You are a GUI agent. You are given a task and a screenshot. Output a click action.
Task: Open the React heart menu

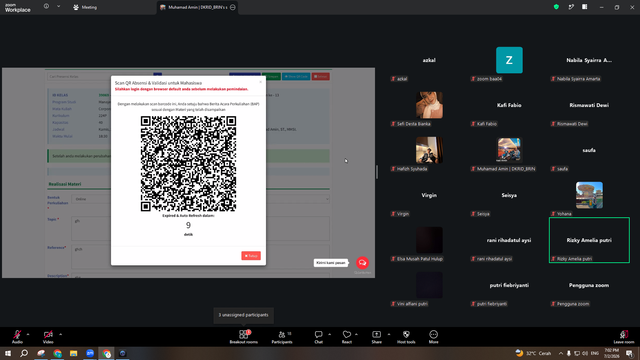(347, 337)
